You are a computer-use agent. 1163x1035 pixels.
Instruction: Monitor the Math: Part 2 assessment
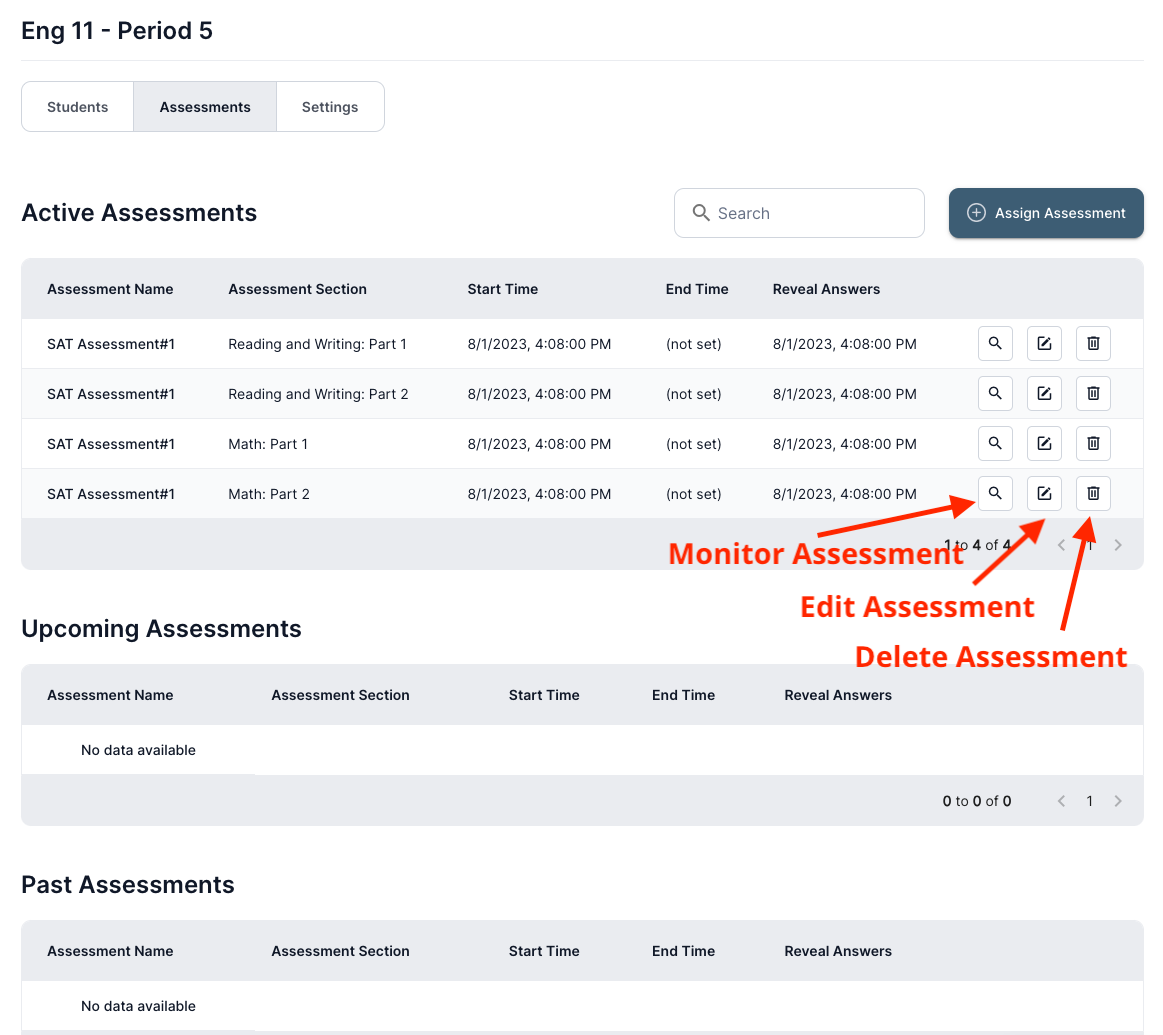995,493
